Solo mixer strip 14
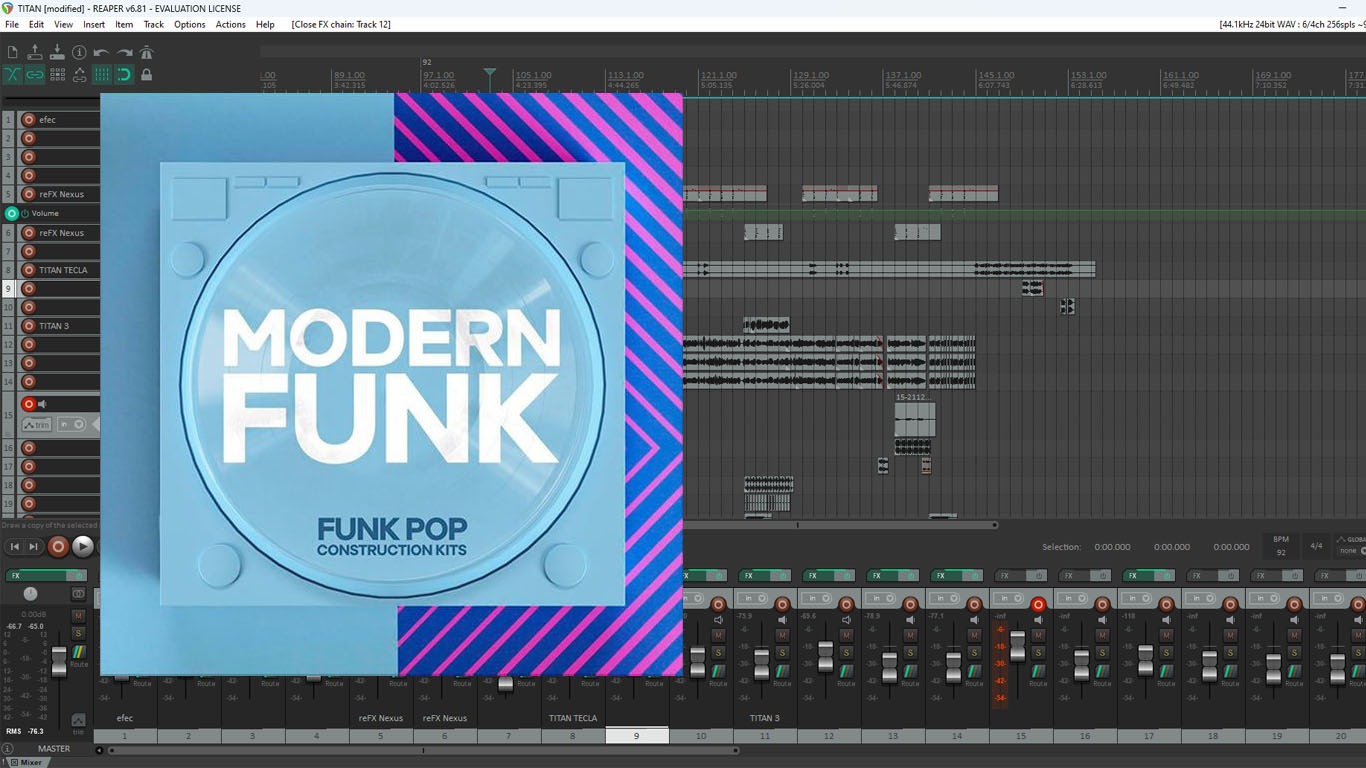This screenshot has height=768, width=1366. pyautogui.click(x=974, y=652)
